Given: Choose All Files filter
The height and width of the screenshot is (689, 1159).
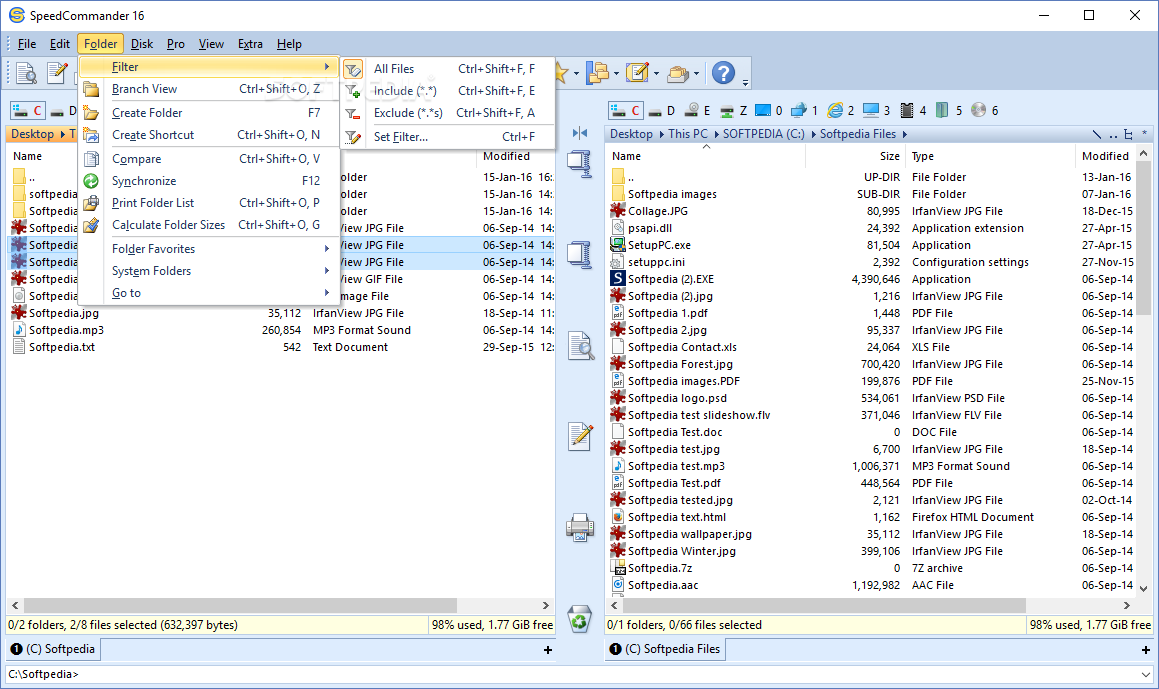Looking at the screenshot, I should [448, 69].
